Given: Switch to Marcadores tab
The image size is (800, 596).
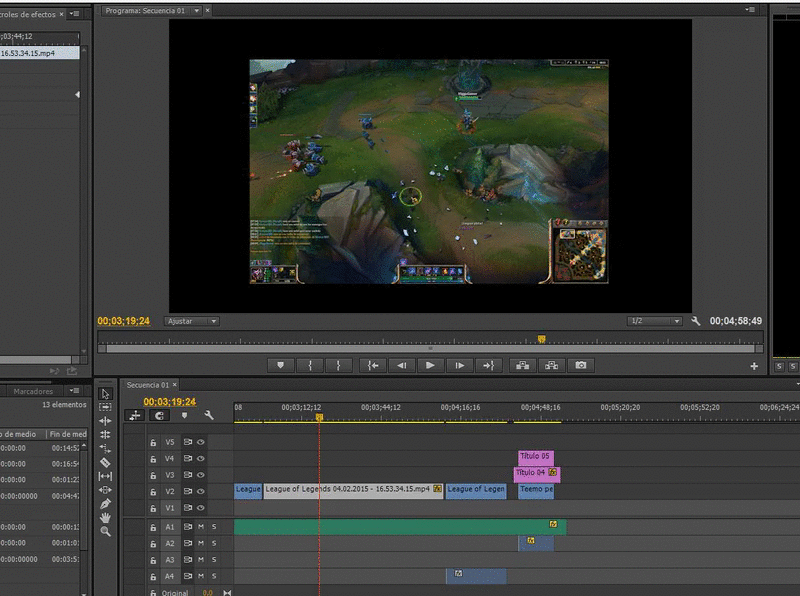Looking at the screenshot, I should coord(33,391).
